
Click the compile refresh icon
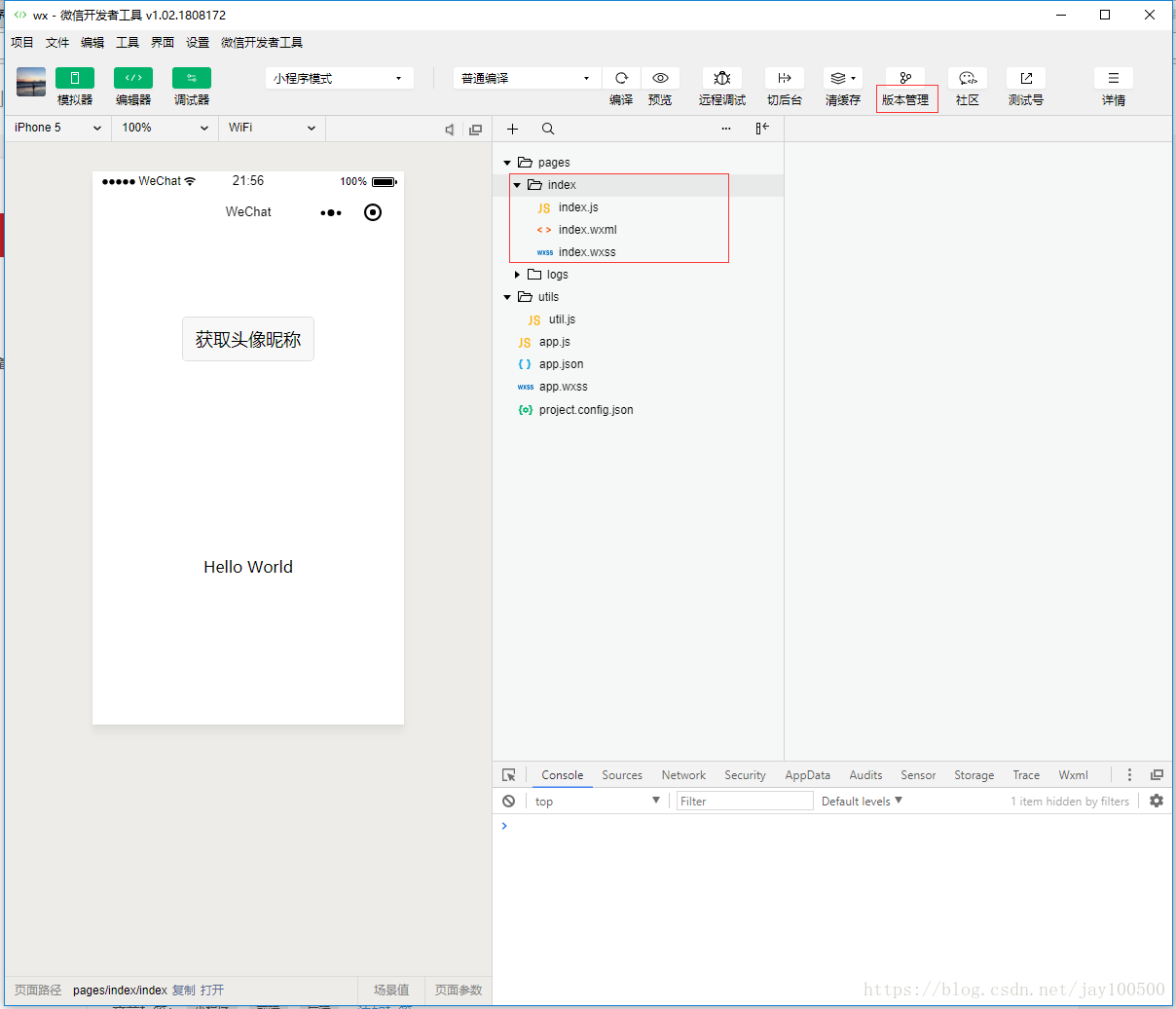coord(621,78)
